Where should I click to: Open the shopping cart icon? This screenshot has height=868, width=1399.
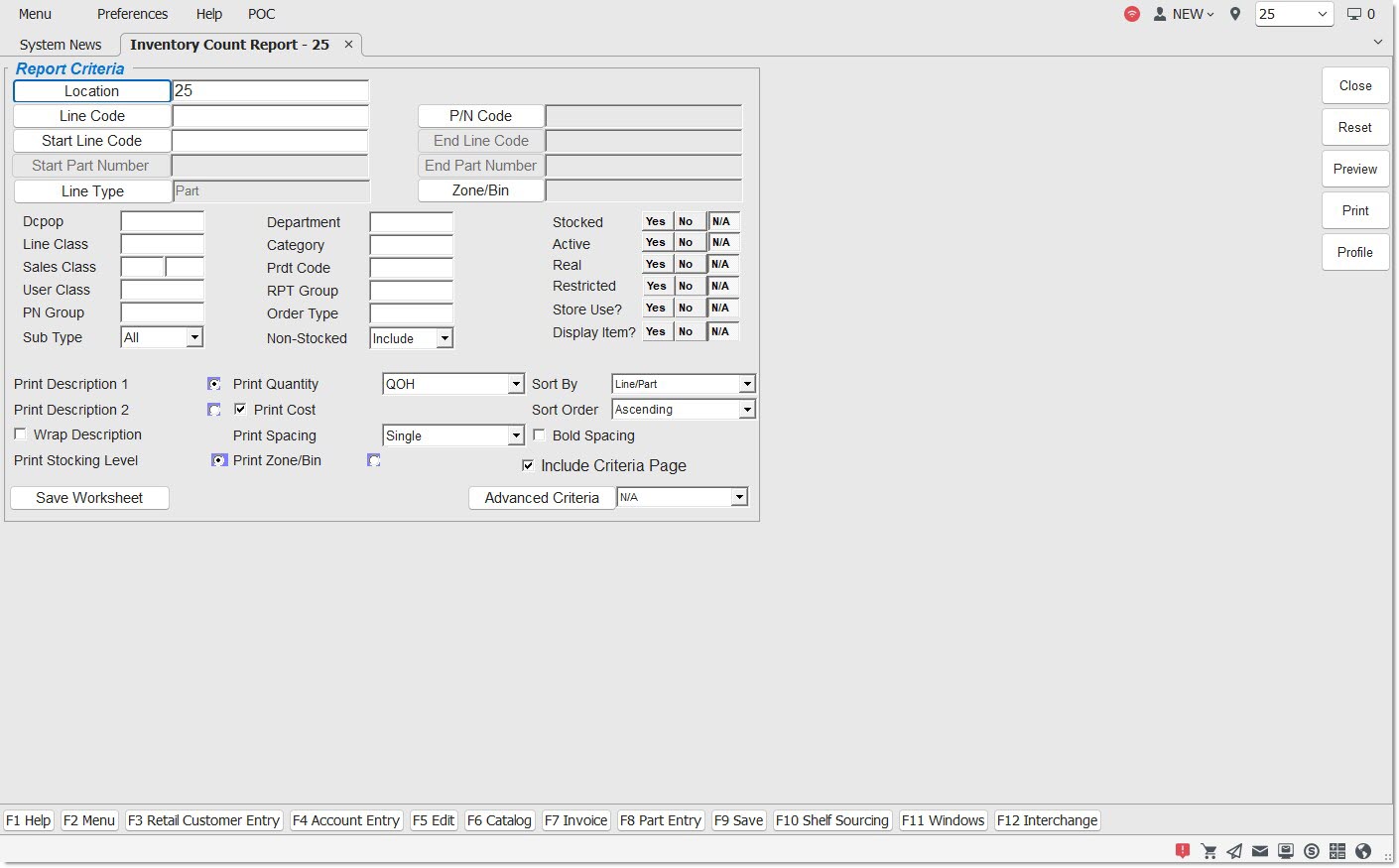coord(1208,851)
